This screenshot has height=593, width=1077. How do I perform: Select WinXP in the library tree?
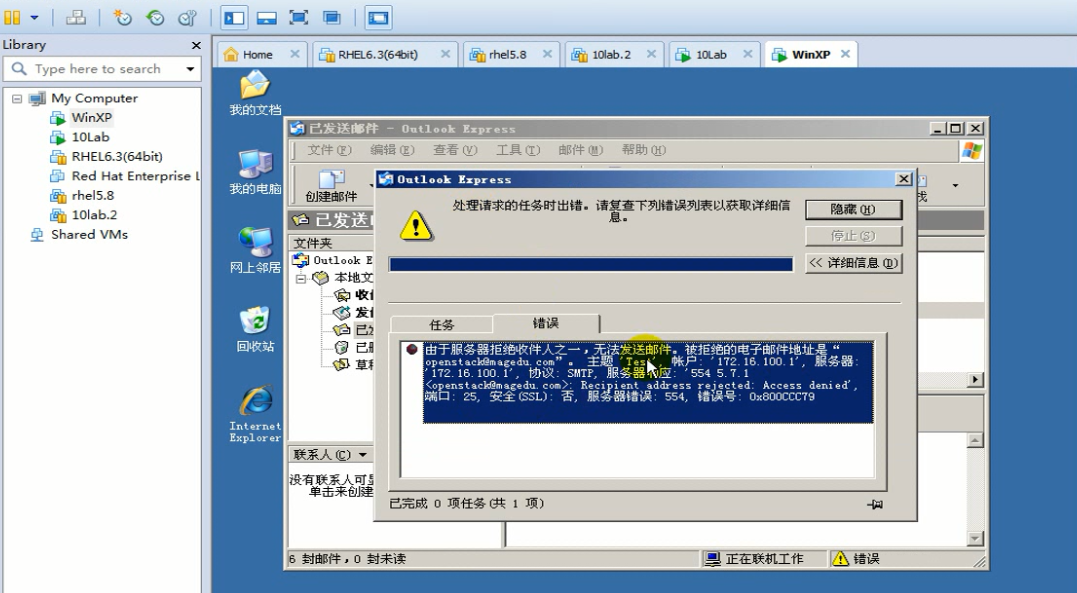point(91,118)
